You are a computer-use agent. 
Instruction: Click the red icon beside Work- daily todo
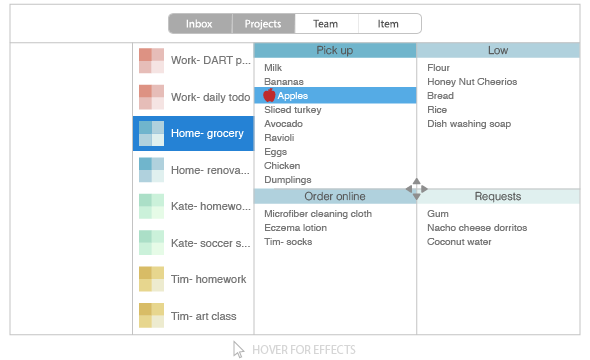coord(151,97)
